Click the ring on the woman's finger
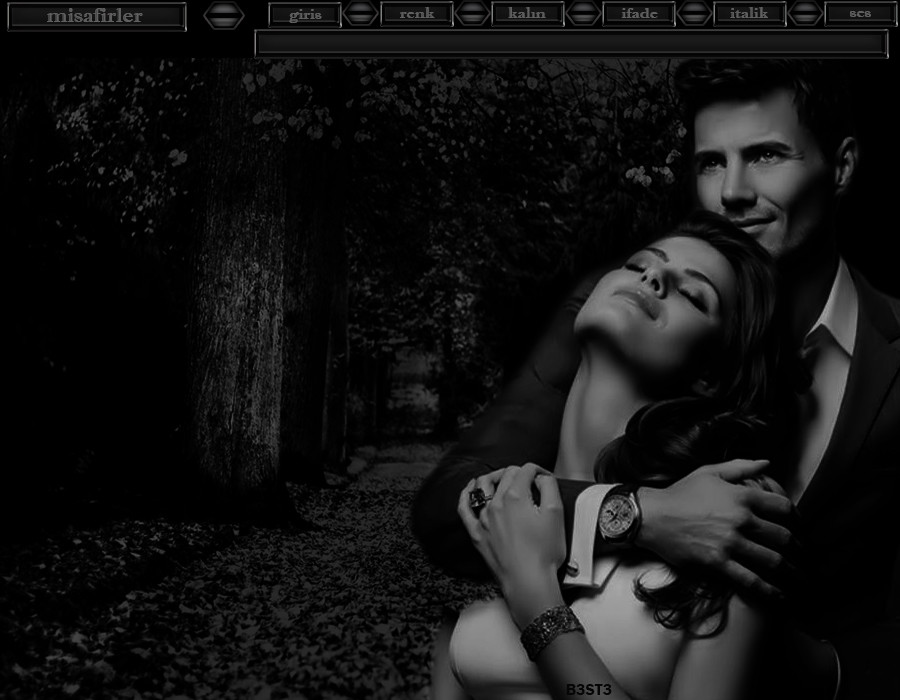This screenshot has width=900, height=700. tap(482, 497)
